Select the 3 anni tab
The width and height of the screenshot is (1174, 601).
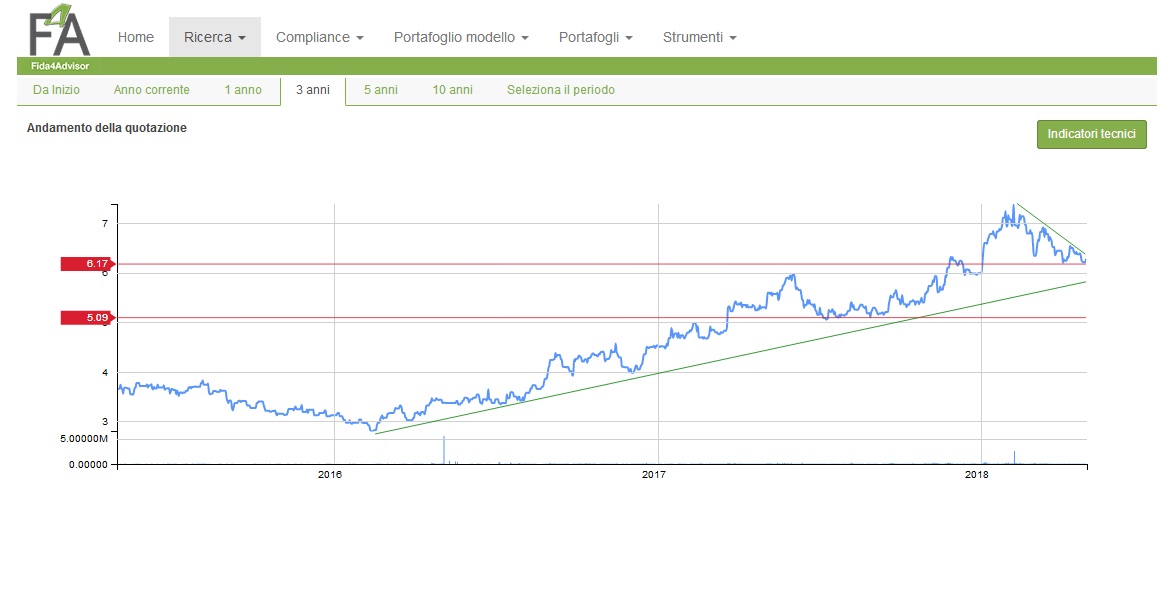[x=313, y=90]
